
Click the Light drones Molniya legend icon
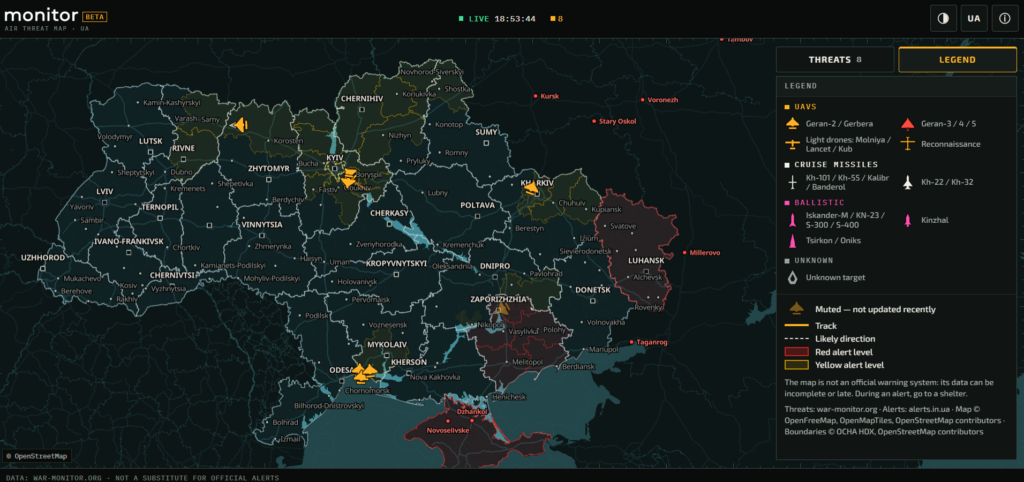click(793, 144)
